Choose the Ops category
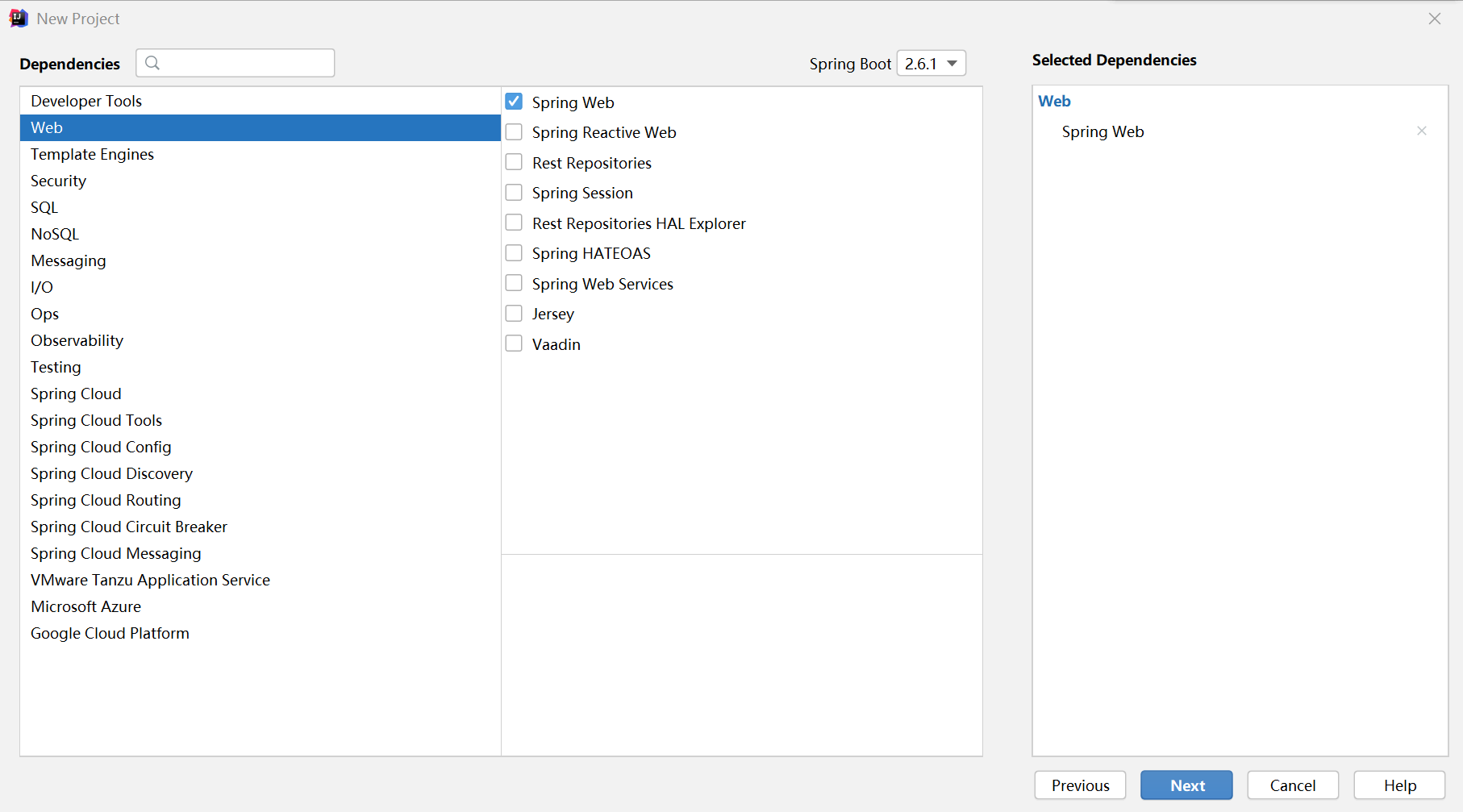The width and height of the screenshot is (1463, 812). [x=260, y=314]
